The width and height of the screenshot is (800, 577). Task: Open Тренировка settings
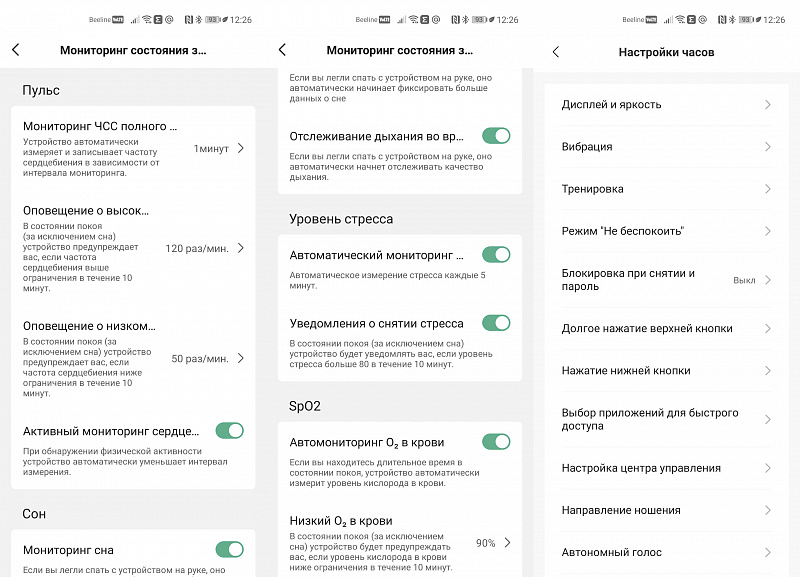(665, 189)
